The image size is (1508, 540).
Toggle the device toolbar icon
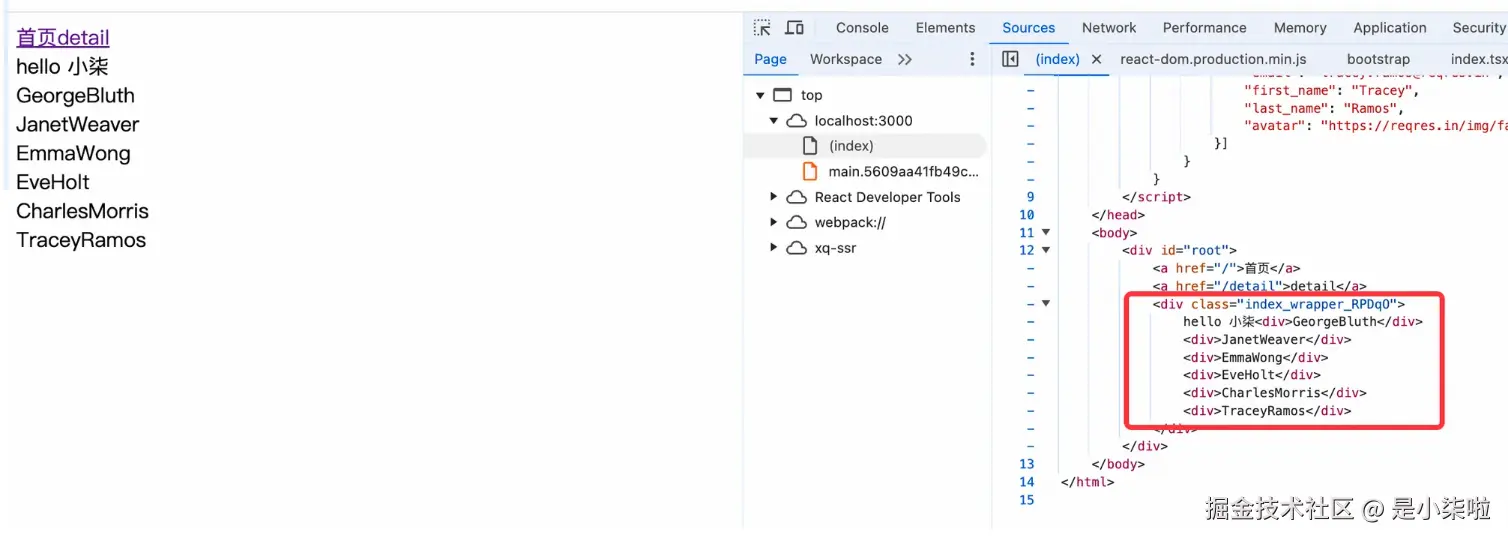pyautogui.click(x=795, y=28)
